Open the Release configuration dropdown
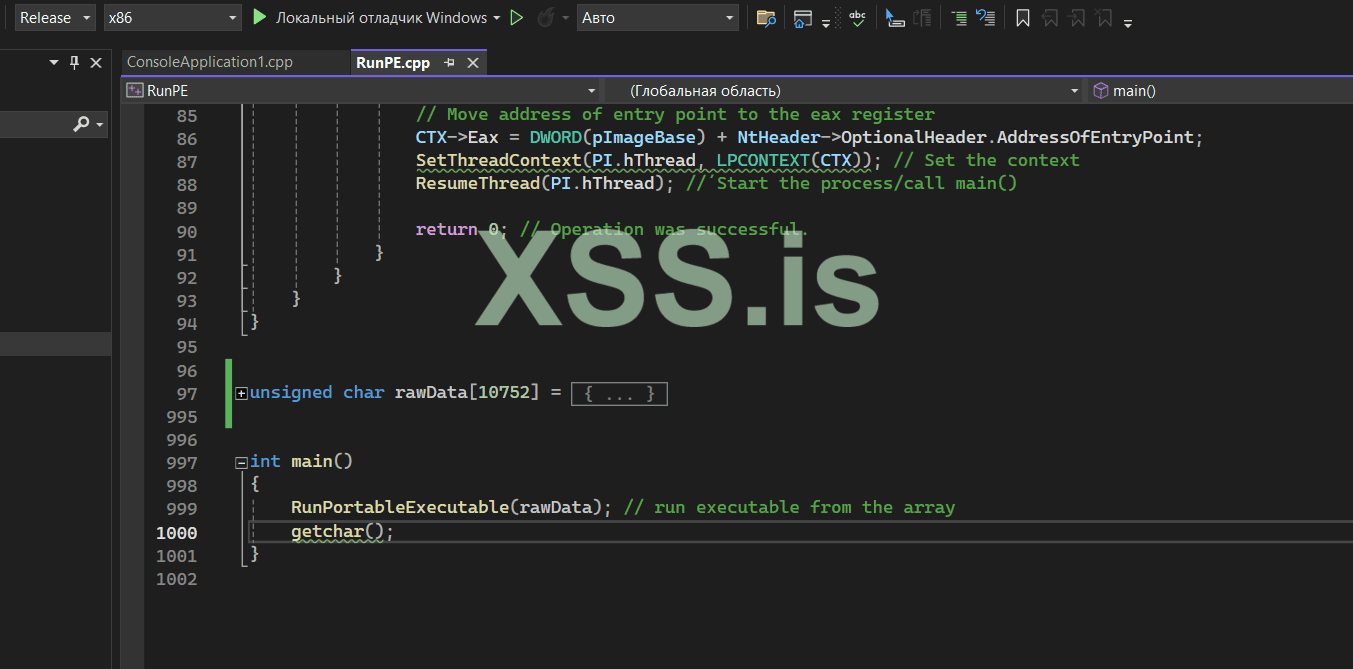 [x=56, y=17]
